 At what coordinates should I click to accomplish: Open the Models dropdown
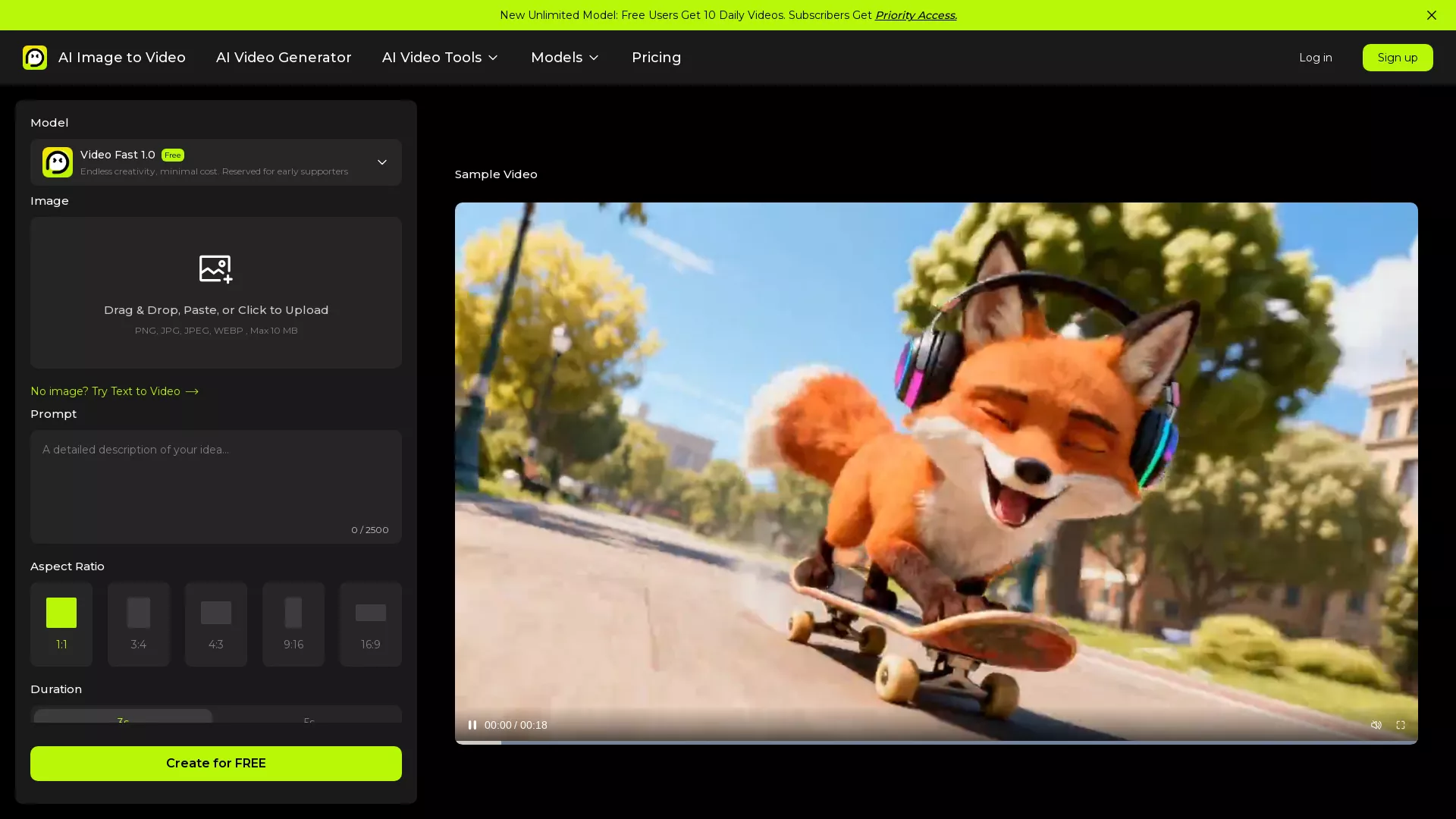point(564,57)
